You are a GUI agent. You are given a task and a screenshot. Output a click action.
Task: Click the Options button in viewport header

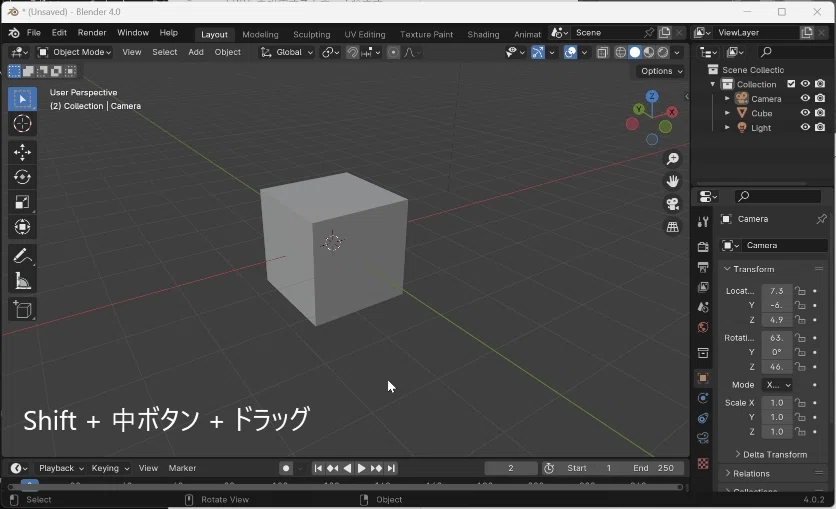[x=661, y=71]
